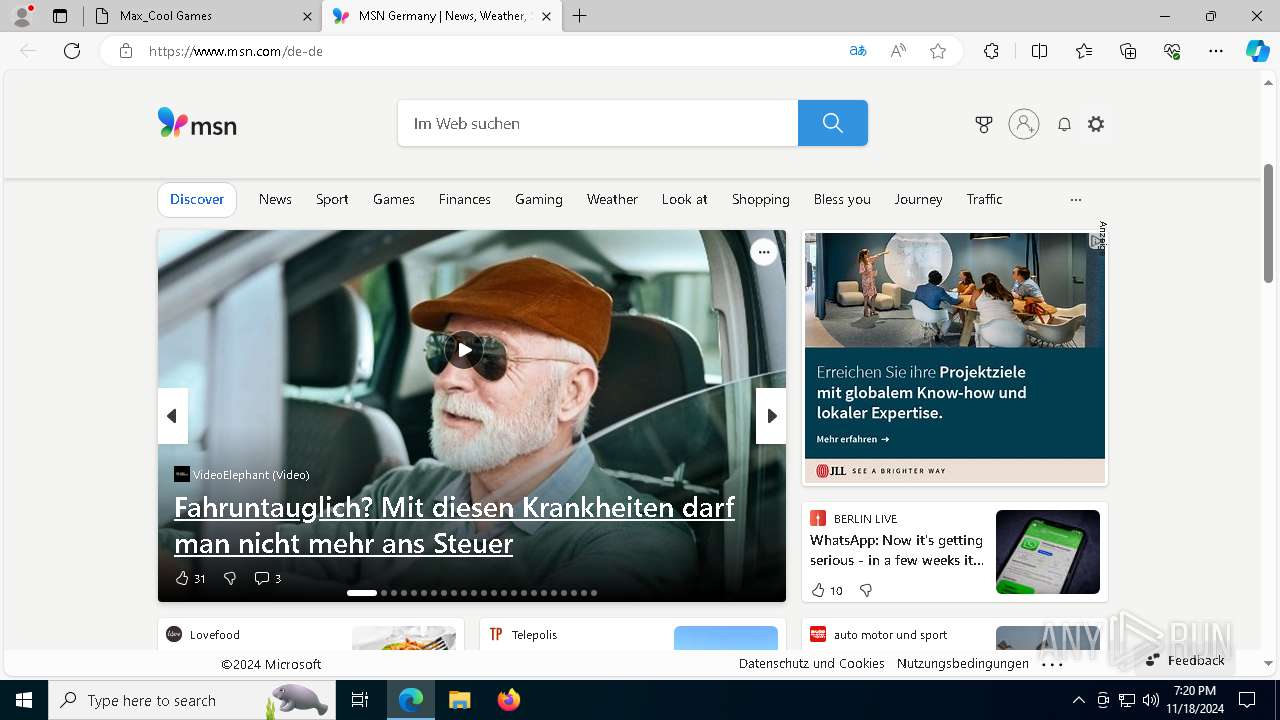Open the volume control in tray
1280x720 pixels.
click(x=1150, y=700)
